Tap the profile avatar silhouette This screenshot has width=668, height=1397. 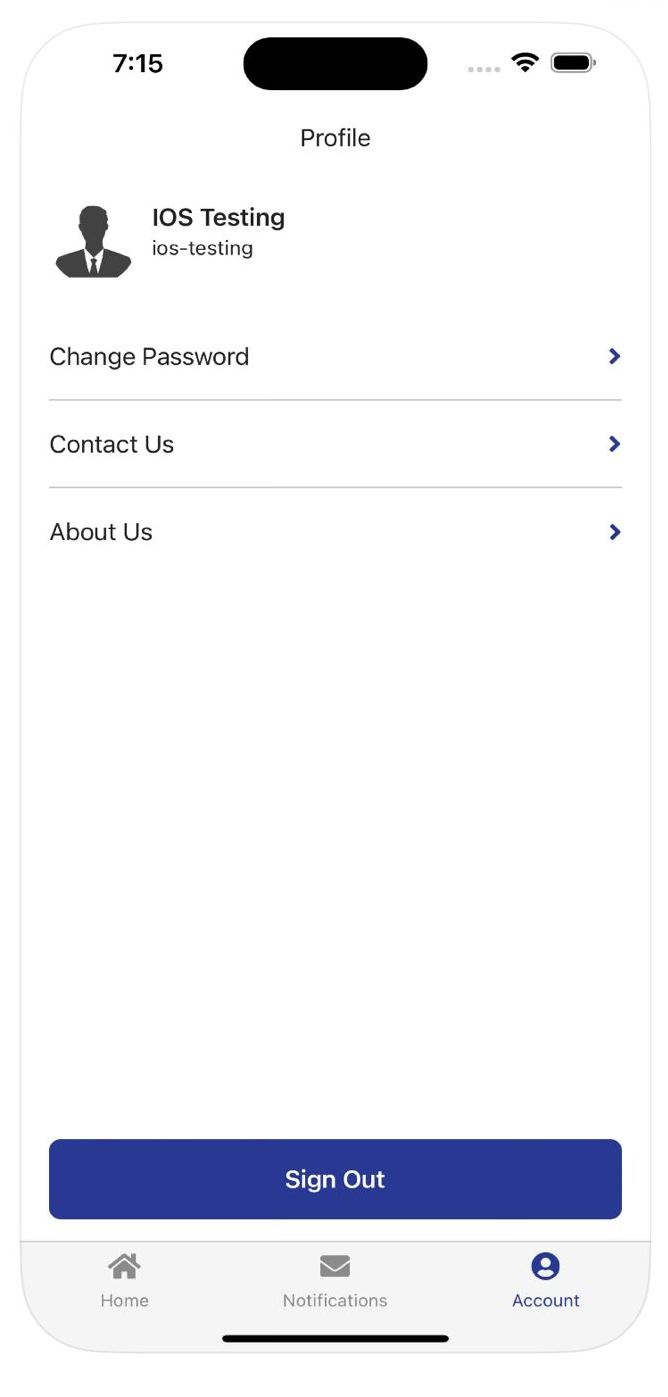[x=93, y=242]
